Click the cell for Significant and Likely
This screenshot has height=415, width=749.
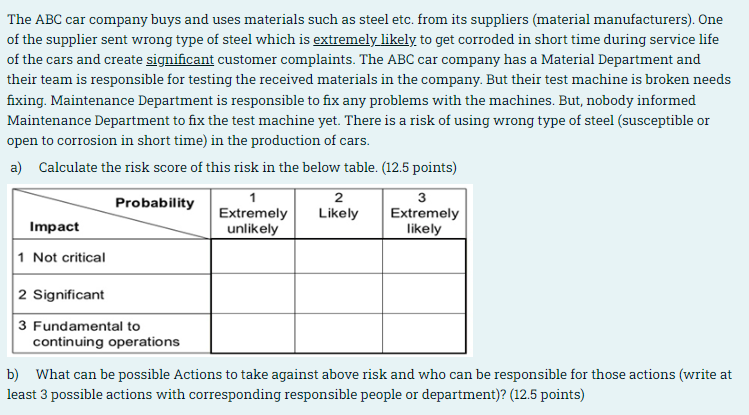point(339,294)
